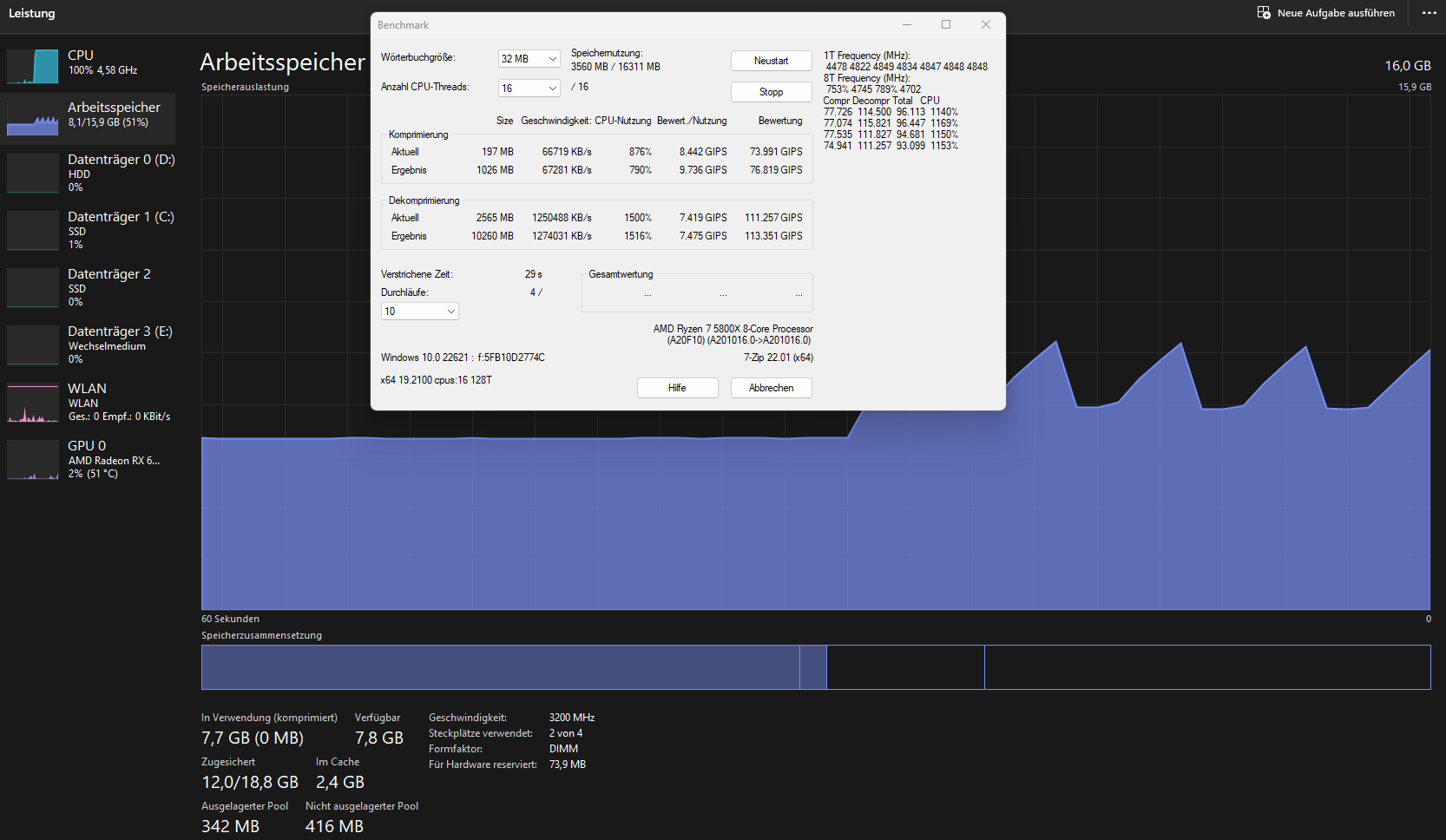The width and height of the screenshot is (1446, 840).
Task: Click the Dekomprimierung Ergebnis speed 1274031 KB/s
Action: pyautogui.click(x=562, y=236)
